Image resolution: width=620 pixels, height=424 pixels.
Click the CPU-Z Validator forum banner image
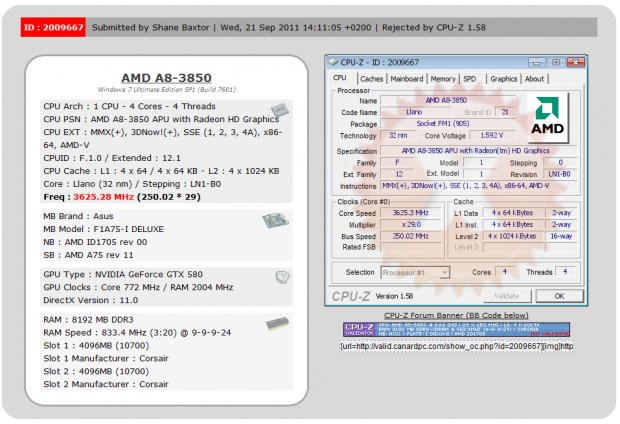pos(456,329)
